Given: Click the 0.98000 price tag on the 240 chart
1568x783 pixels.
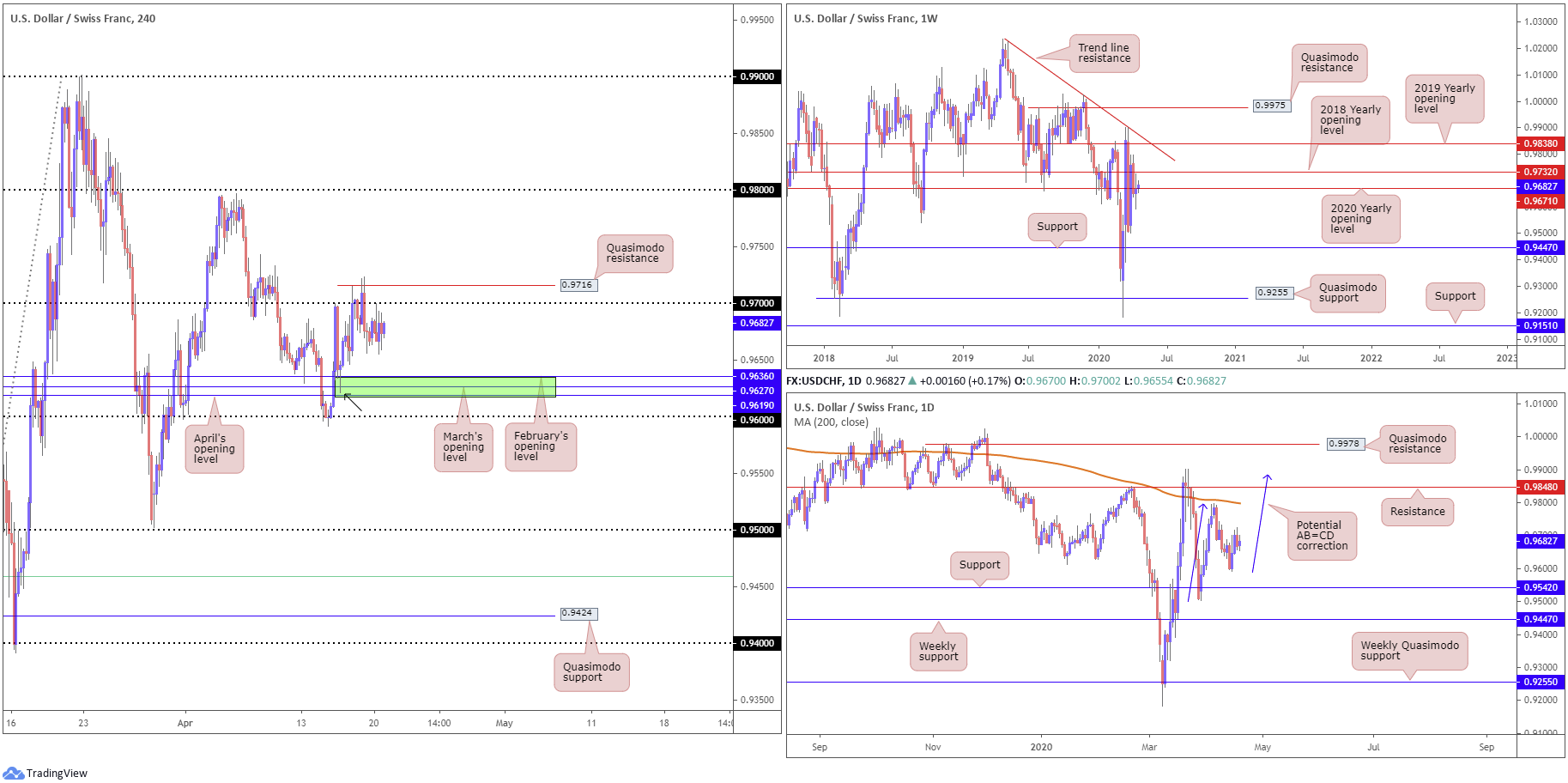Looking at the screenshot, I should pyautogui.click(x=757, y=190).
